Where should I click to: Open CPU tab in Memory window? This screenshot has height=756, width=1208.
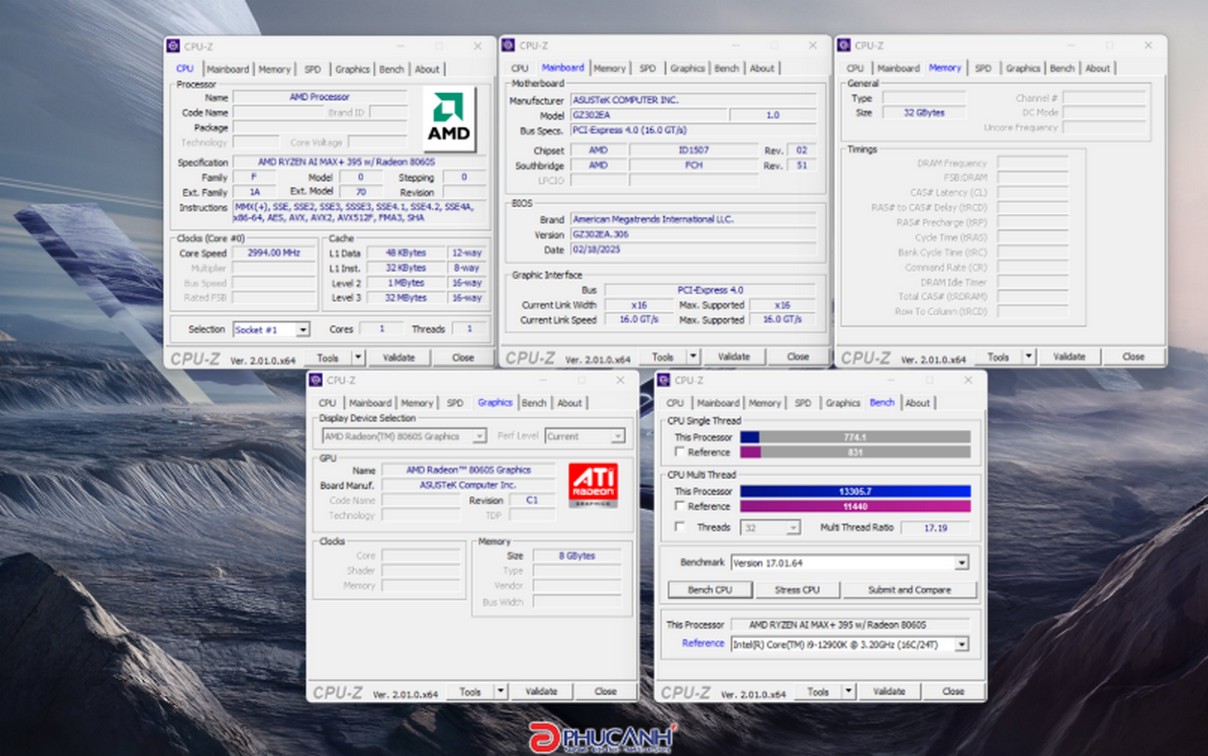[x=855, y=69]
